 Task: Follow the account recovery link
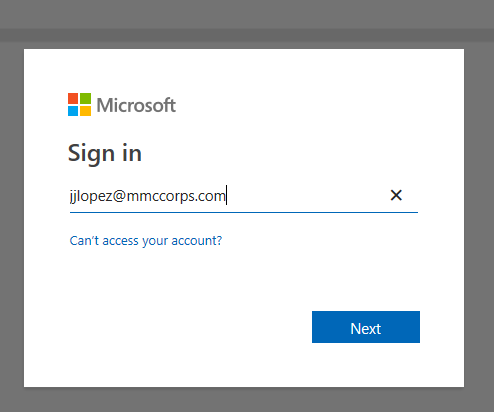(x=146, y=241)
